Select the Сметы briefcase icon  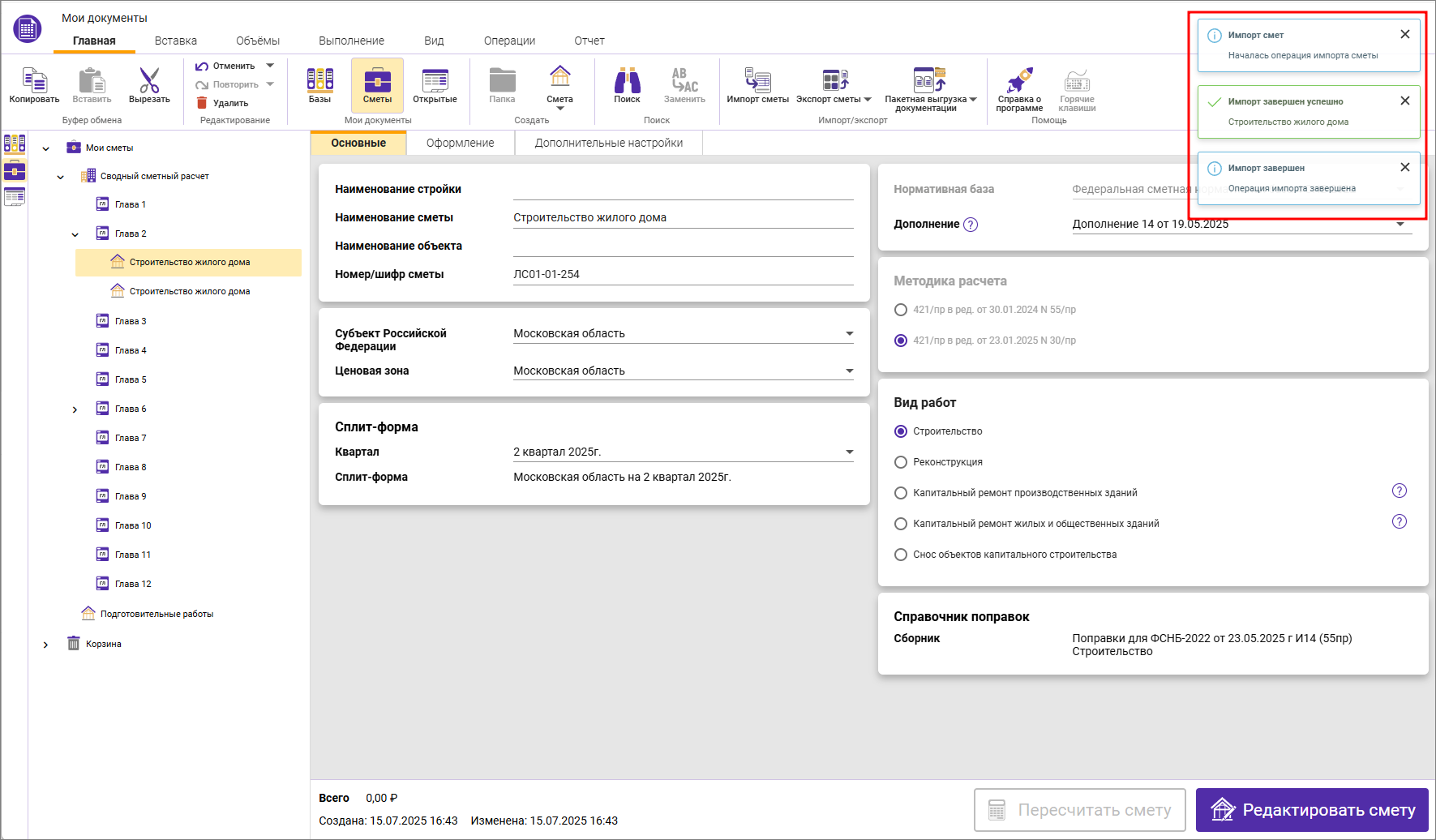pyautogui.click(x=377, y=81)
